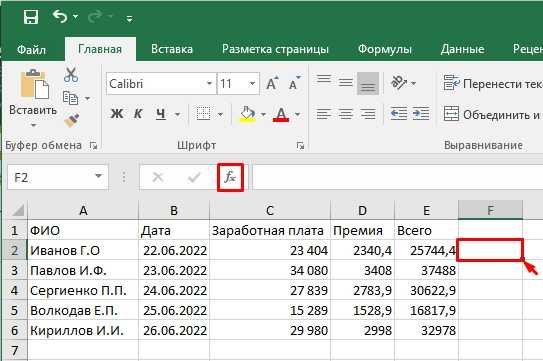This screenshot has width=543, height=361.
Task: Open Буфер обмена dialog launcher
Action: [93, 146]
